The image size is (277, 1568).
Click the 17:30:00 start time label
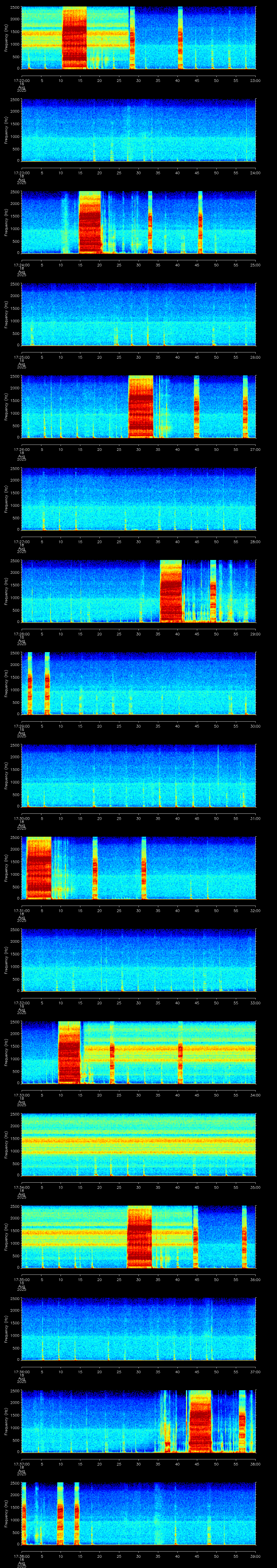[x=21, y=818]
